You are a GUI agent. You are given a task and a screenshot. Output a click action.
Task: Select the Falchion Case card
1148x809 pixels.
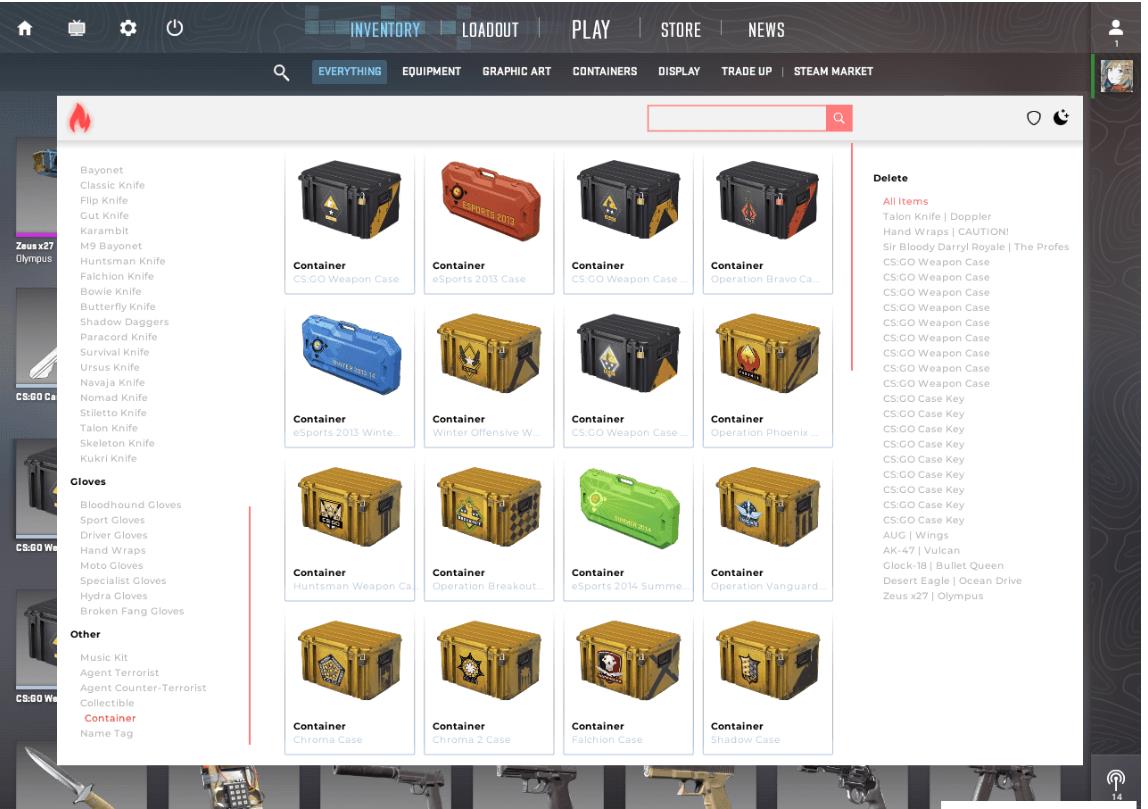click(x=628, y=684)
